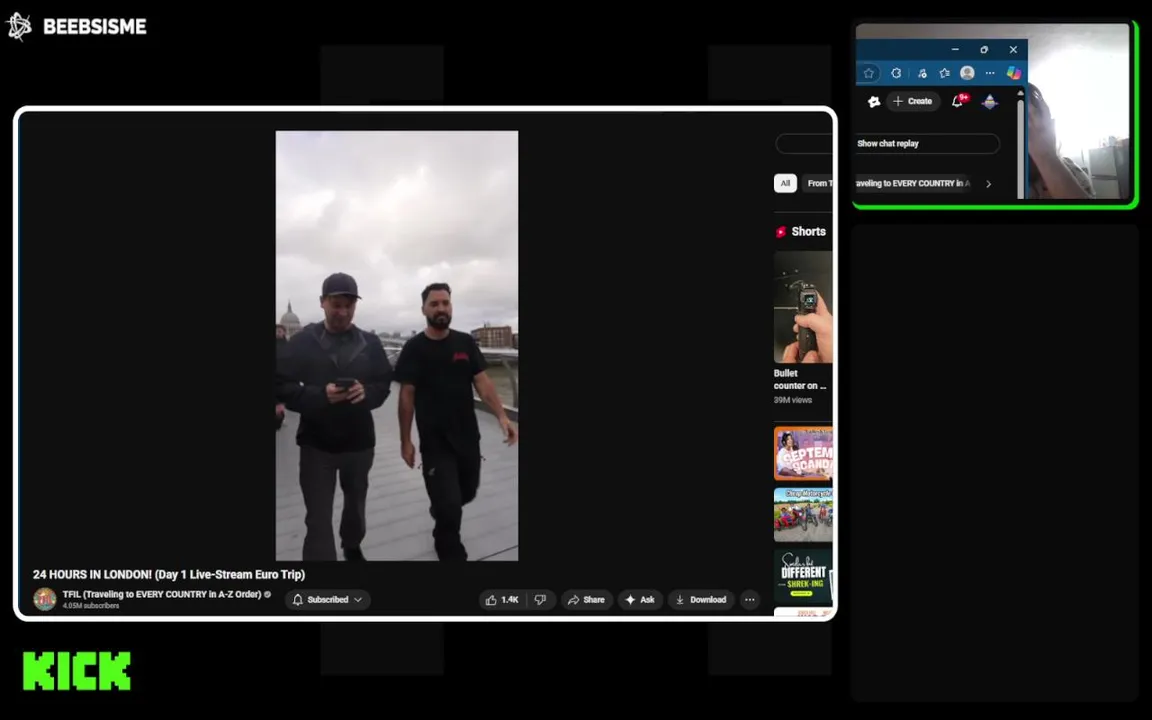
Task: Like the video with 1.4K likes
Action: pyautogui.click(x=503, y=600)
